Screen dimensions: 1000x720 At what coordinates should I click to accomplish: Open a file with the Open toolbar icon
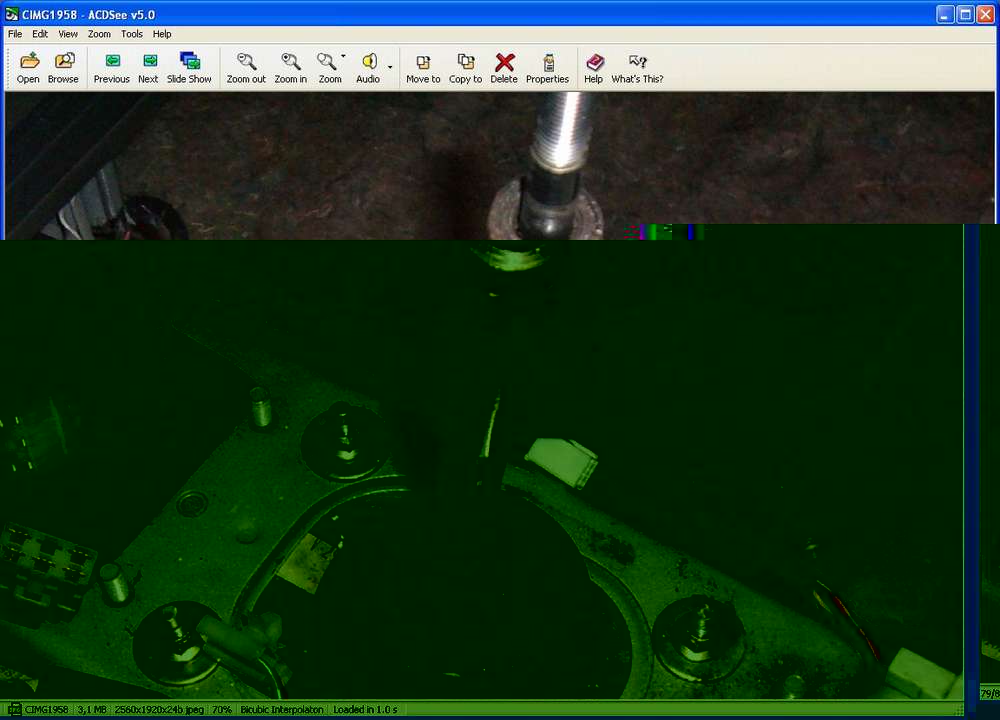pos(28,68)
